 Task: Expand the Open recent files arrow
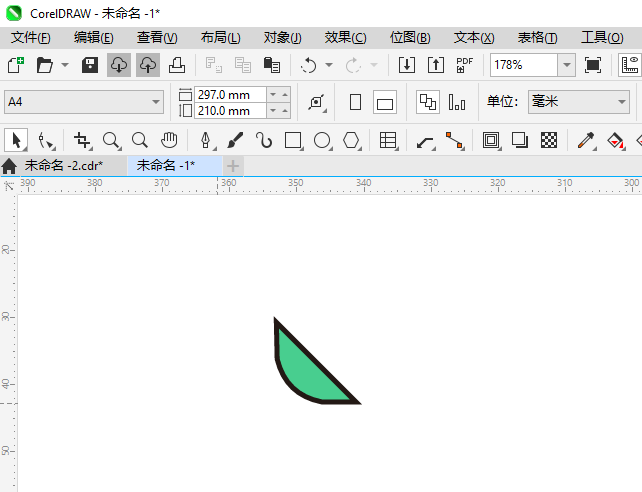click(x=65, y=65)
